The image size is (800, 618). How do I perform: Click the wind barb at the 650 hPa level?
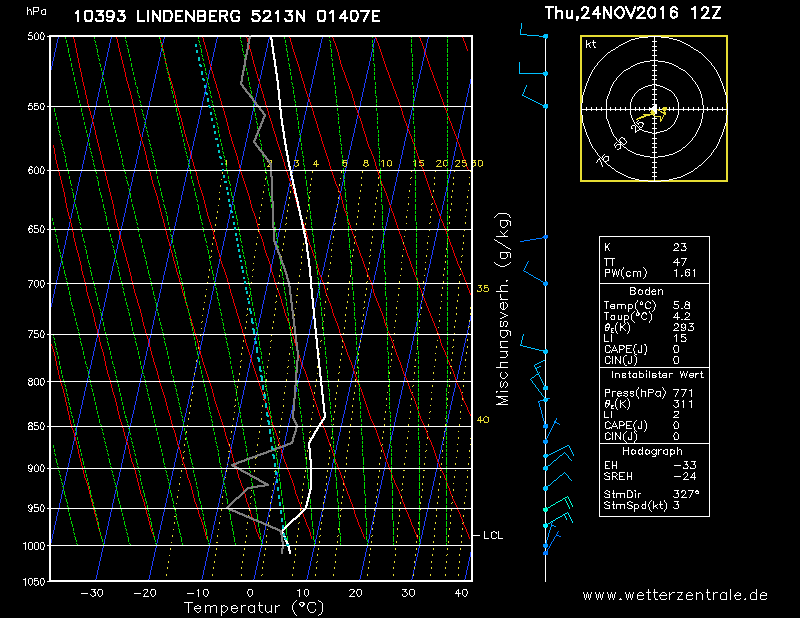[x=534, y=237]
